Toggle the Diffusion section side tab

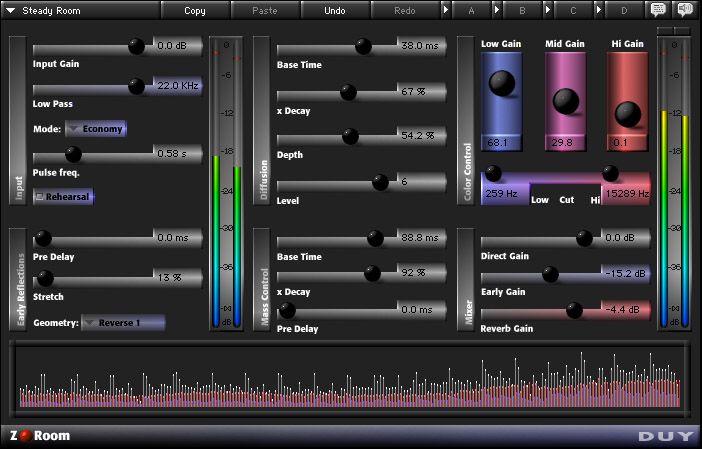point(263,120)
